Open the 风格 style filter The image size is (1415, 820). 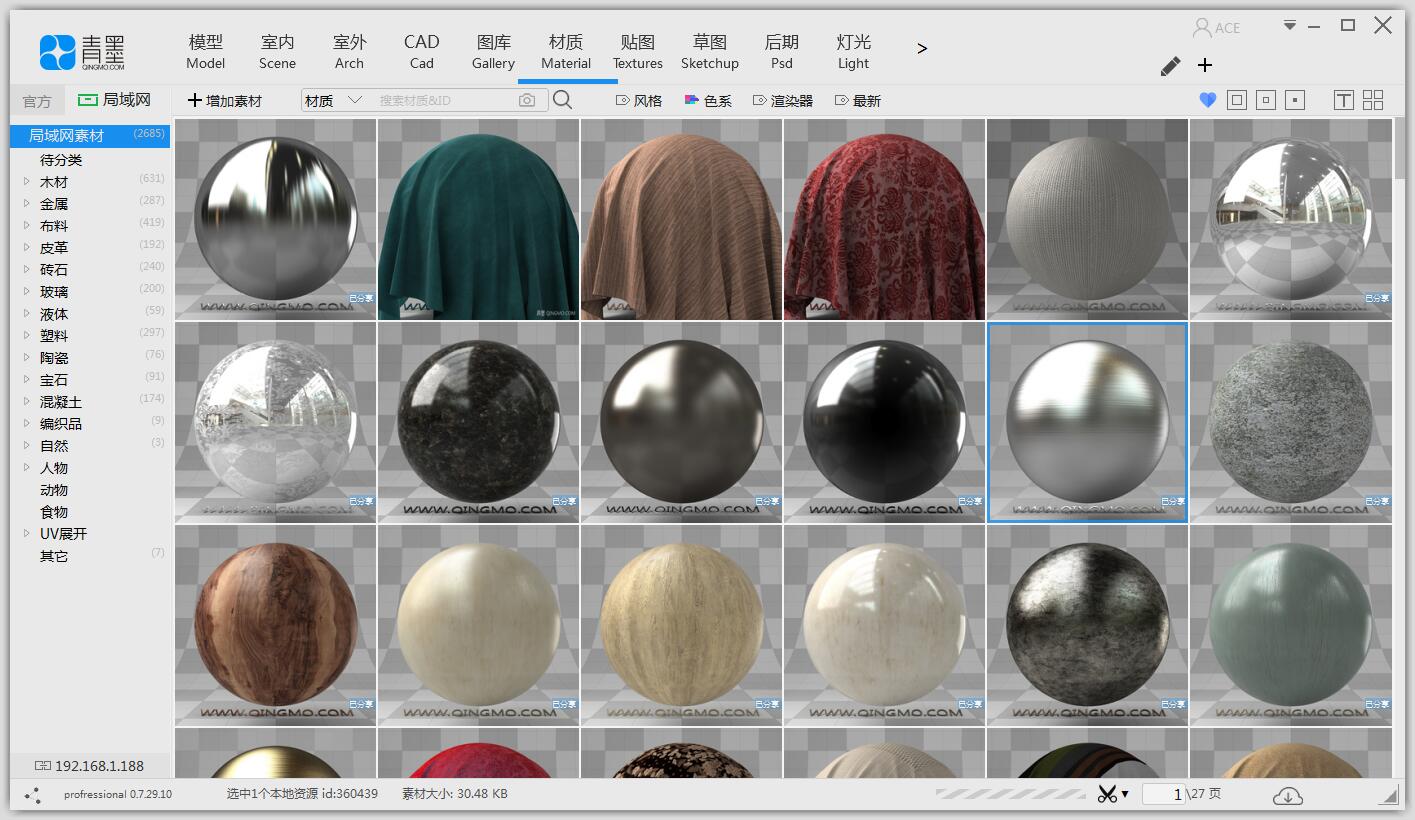(639, 101)
